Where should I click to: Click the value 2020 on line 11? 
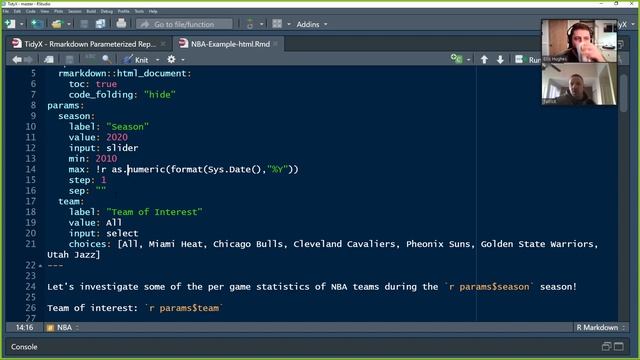[117, 138]
